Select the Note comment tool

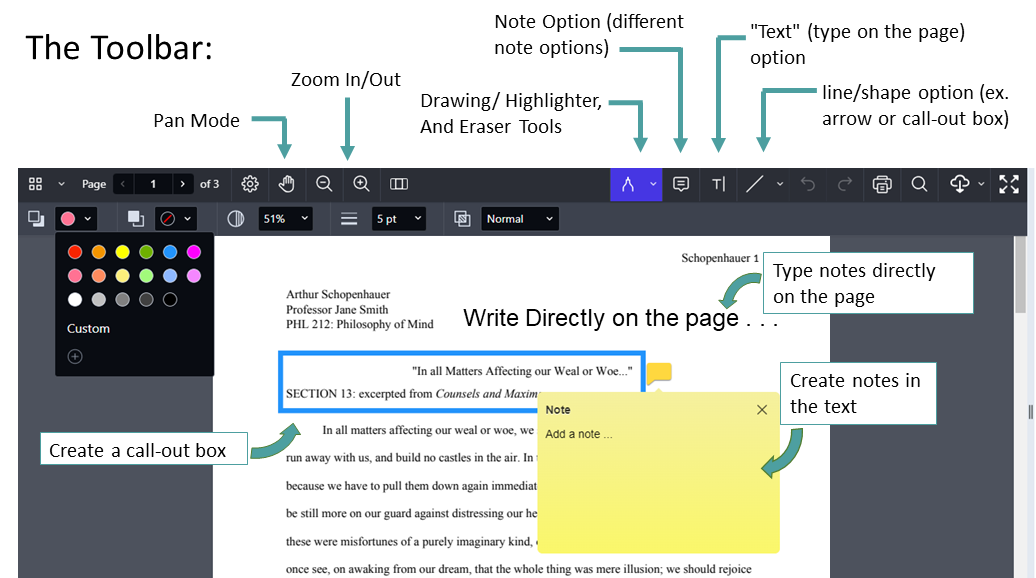tap(681, 184)
